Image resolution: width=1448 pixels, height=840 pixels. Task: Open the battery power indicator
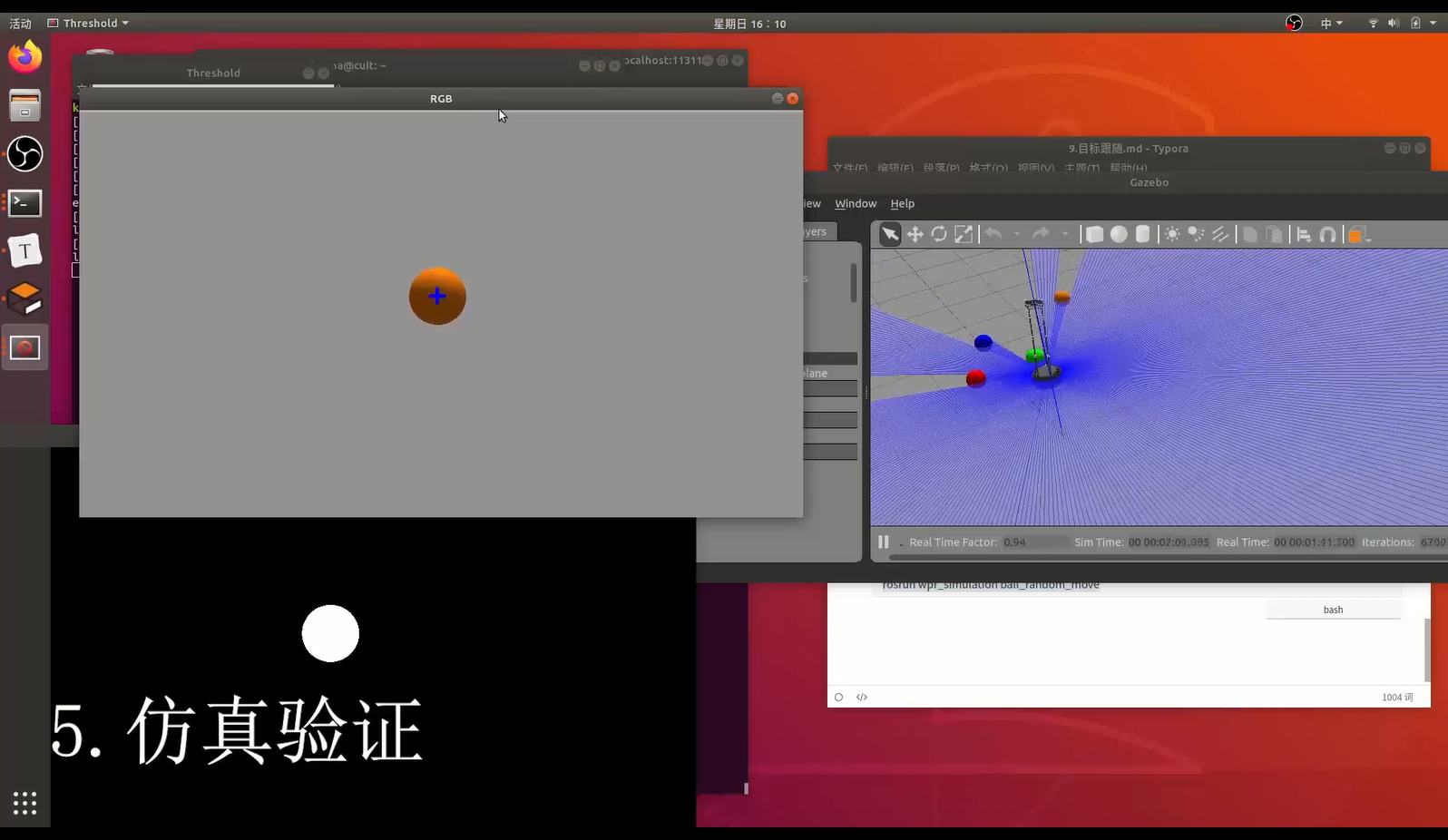pos(1415,24)
